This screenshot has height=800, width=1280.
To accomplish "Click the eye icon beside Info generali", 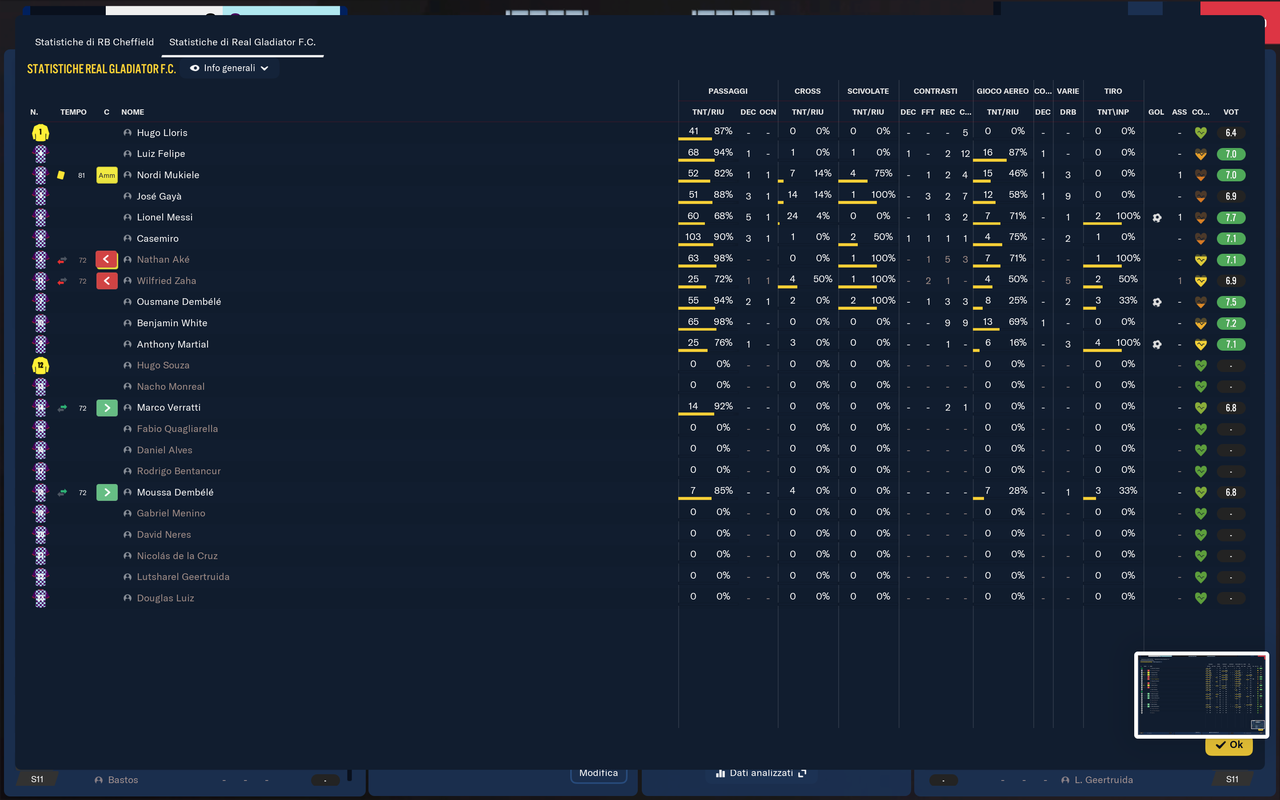I will tap(194, 68).
